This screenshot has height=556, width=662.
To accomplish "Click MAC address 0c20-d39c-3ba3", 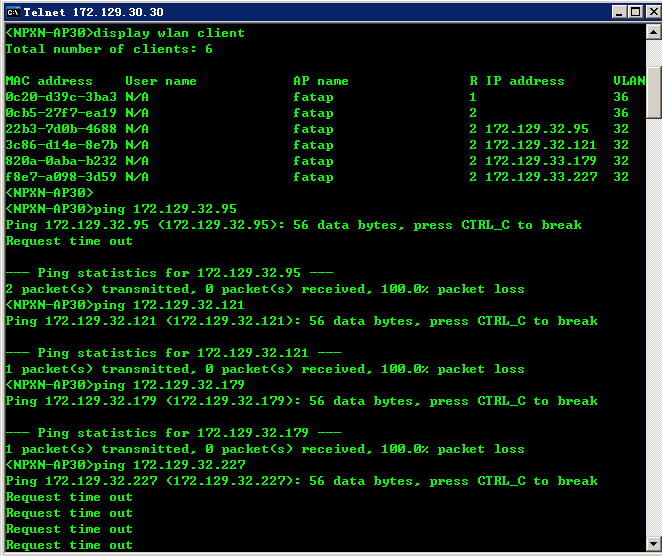I will (61, 97).
